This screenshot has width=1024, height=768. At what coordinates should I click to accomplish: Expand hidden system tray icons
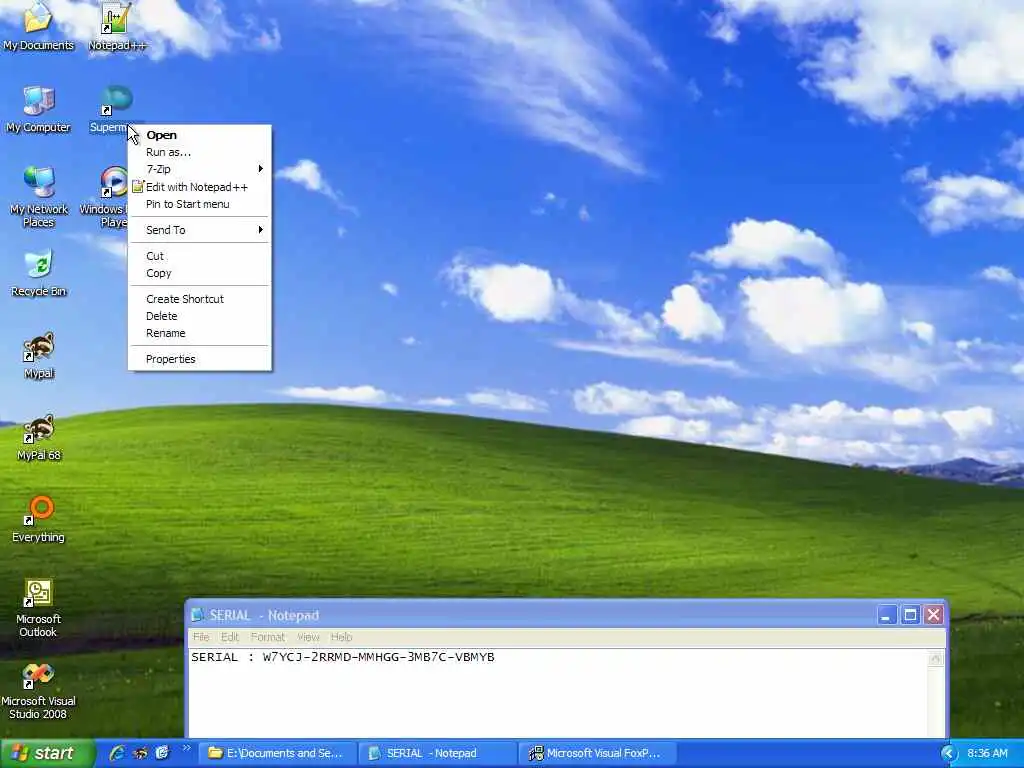tap(948, 753)
